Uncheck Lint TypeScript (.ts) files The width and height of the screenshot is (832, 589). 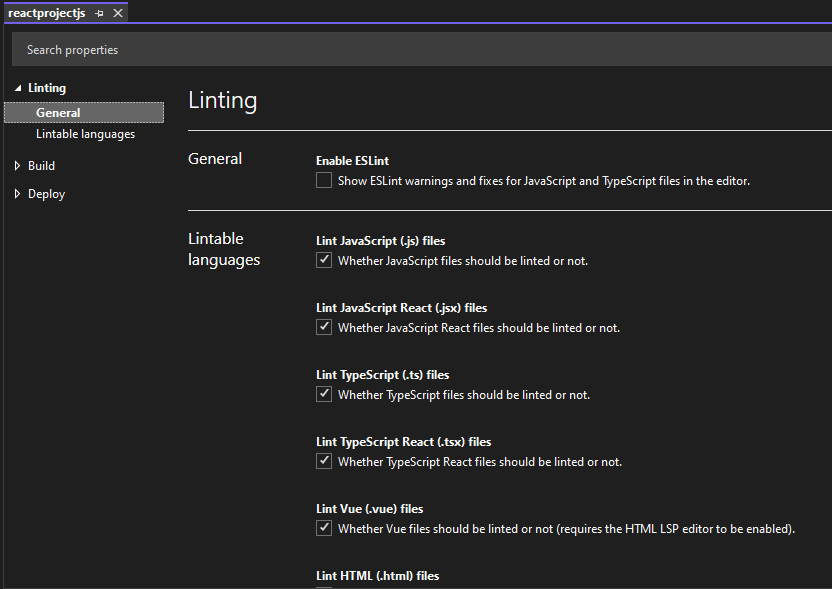pos(323,393)
